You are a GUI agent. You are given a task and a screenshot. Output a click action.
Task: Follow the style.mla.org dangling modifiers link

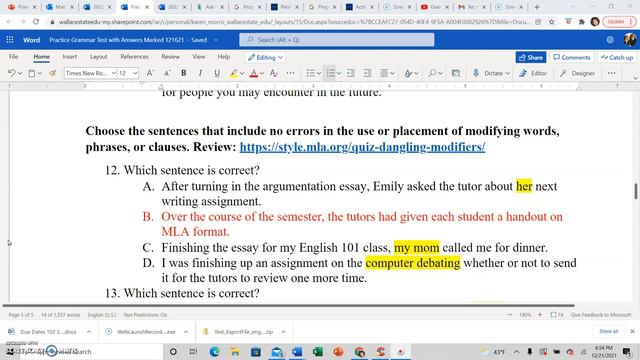pyautogui.click(x=362, y=147)
